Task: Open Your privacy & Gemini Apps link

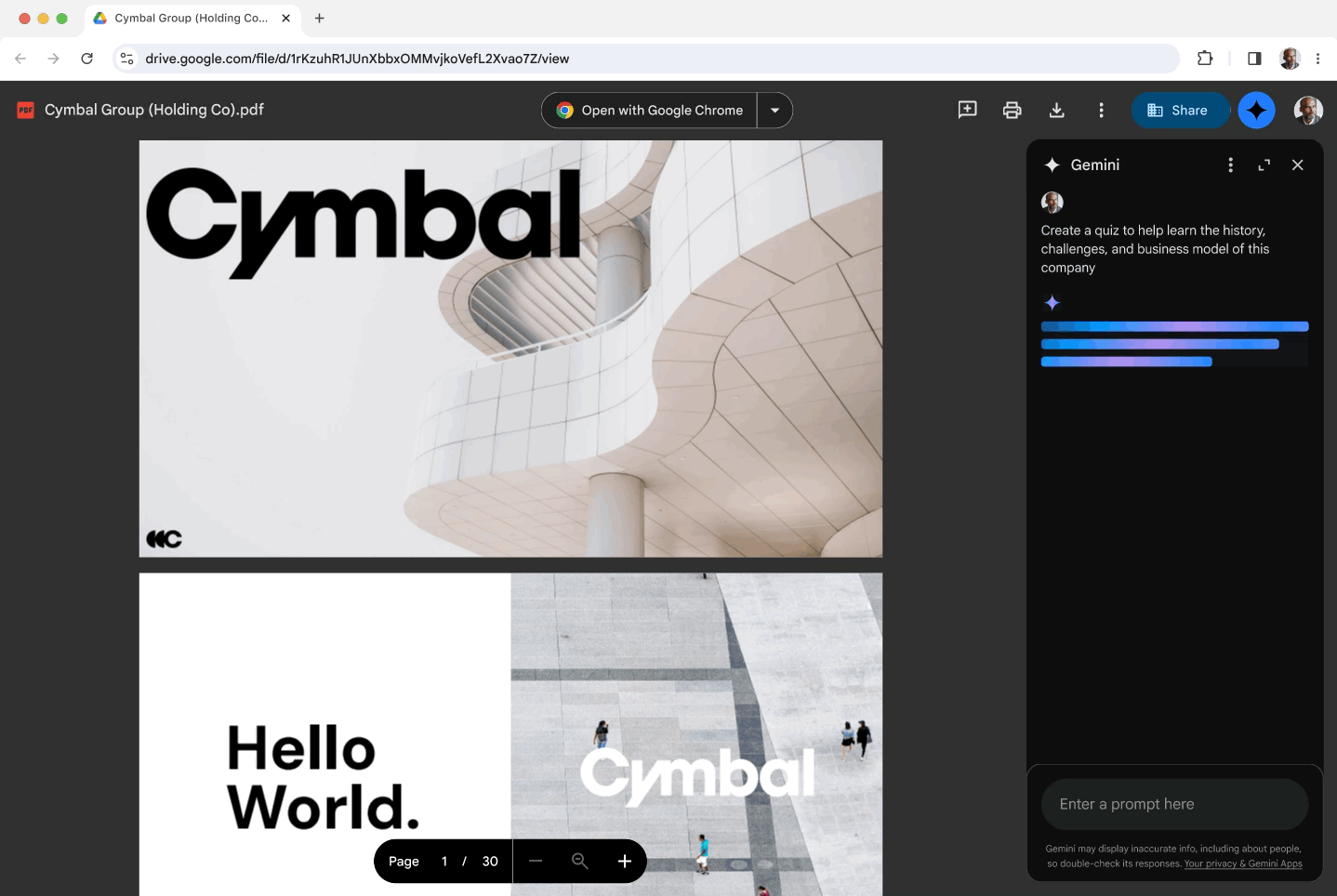Action: coord(1243,863)
